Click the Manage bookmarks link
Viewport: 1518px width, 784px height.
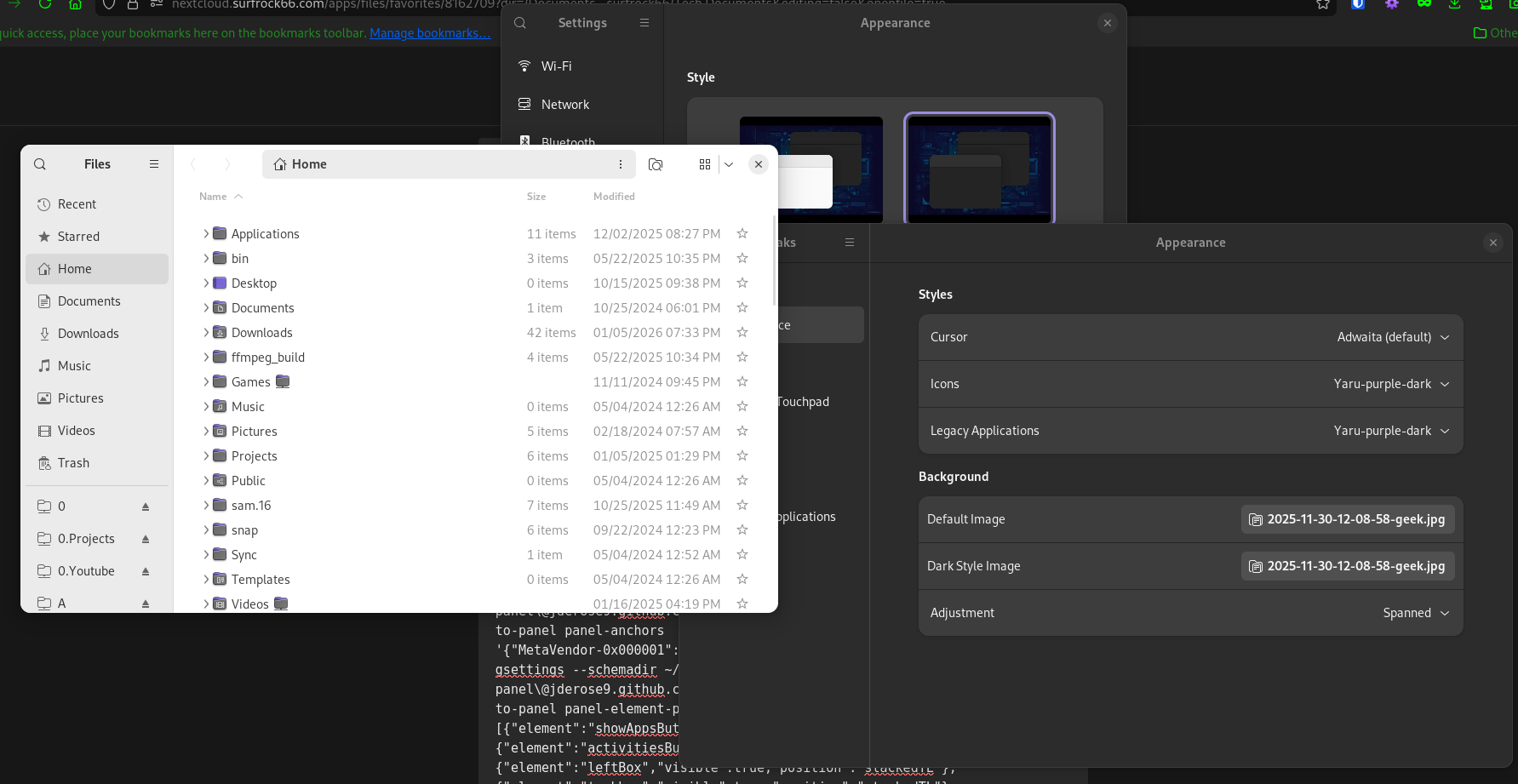430,33
